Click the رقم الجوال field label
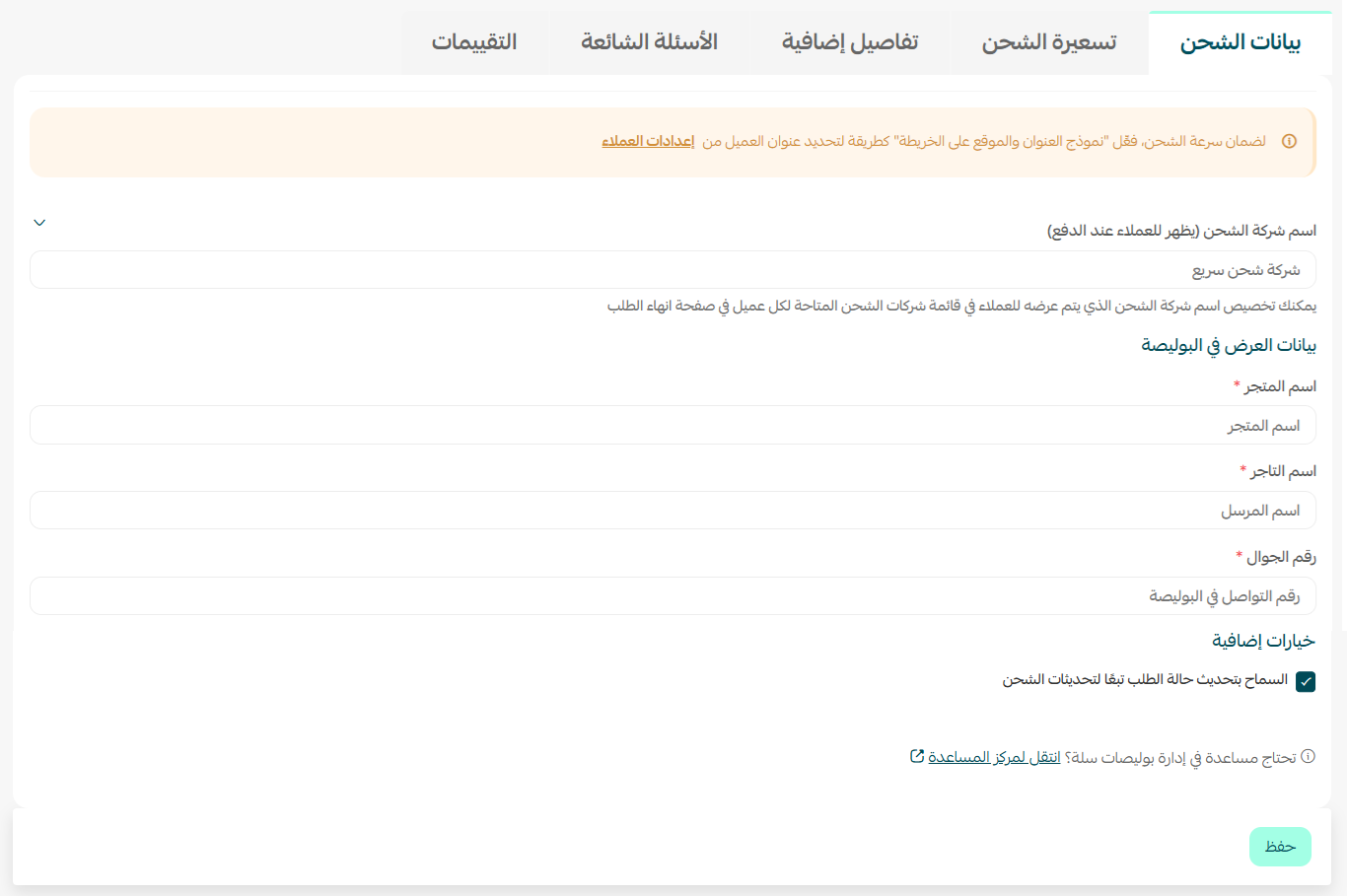This screenshot has height=896, width=1347. point(1281,558)
